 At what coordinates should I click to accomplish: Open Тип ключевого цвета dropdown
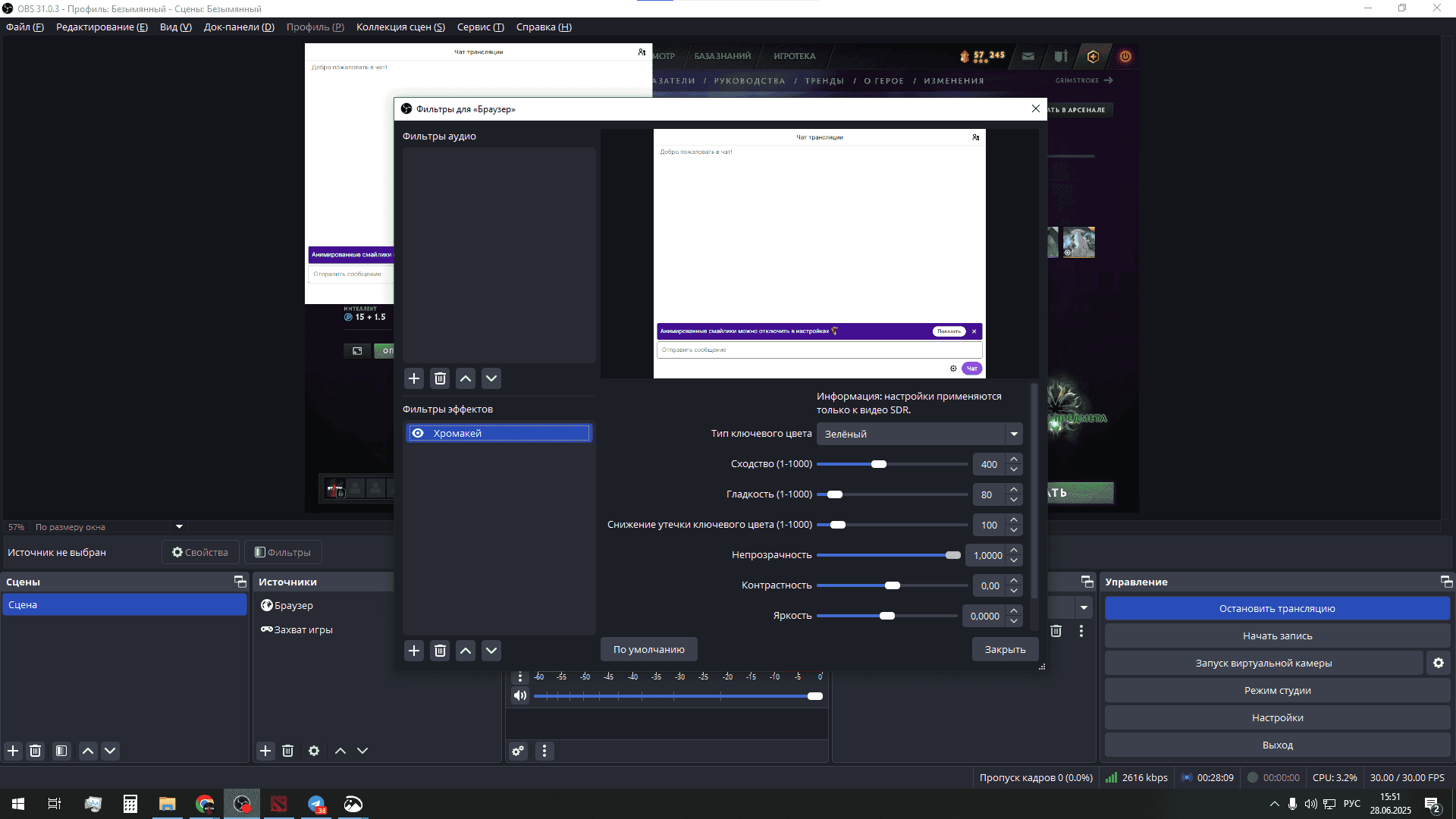[x=919, y=434]
